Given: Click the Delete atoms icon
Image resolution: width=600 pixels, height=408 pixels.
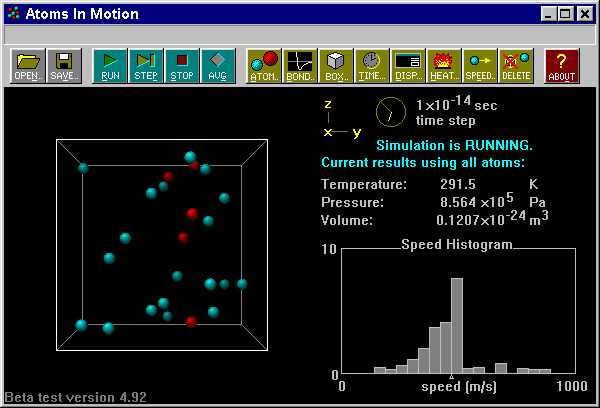Looking at the screenshot, I should [x=516, y=65].
